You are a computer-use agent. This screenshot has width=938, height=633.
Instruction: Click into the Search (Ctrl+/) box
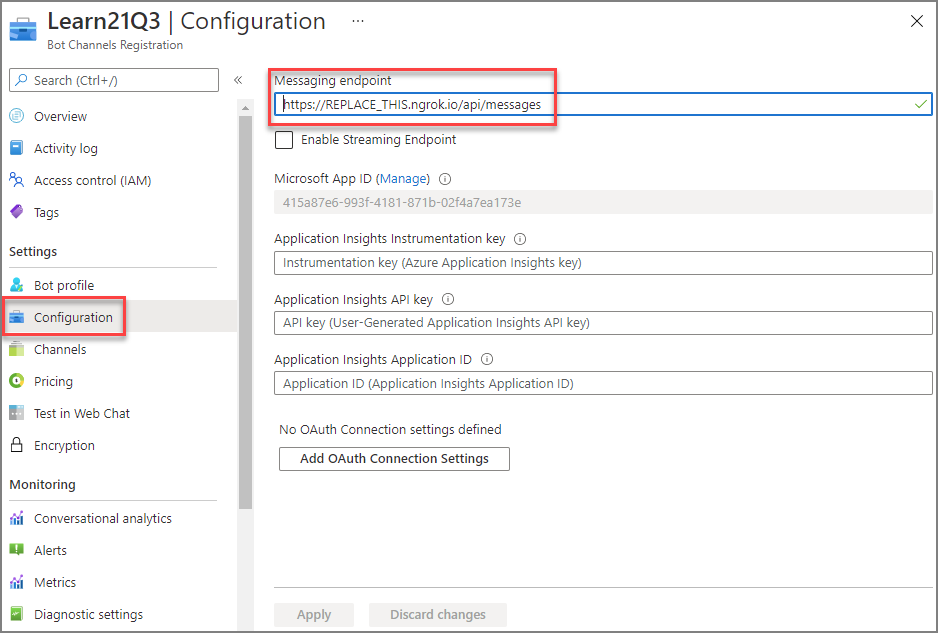(114, 80)
